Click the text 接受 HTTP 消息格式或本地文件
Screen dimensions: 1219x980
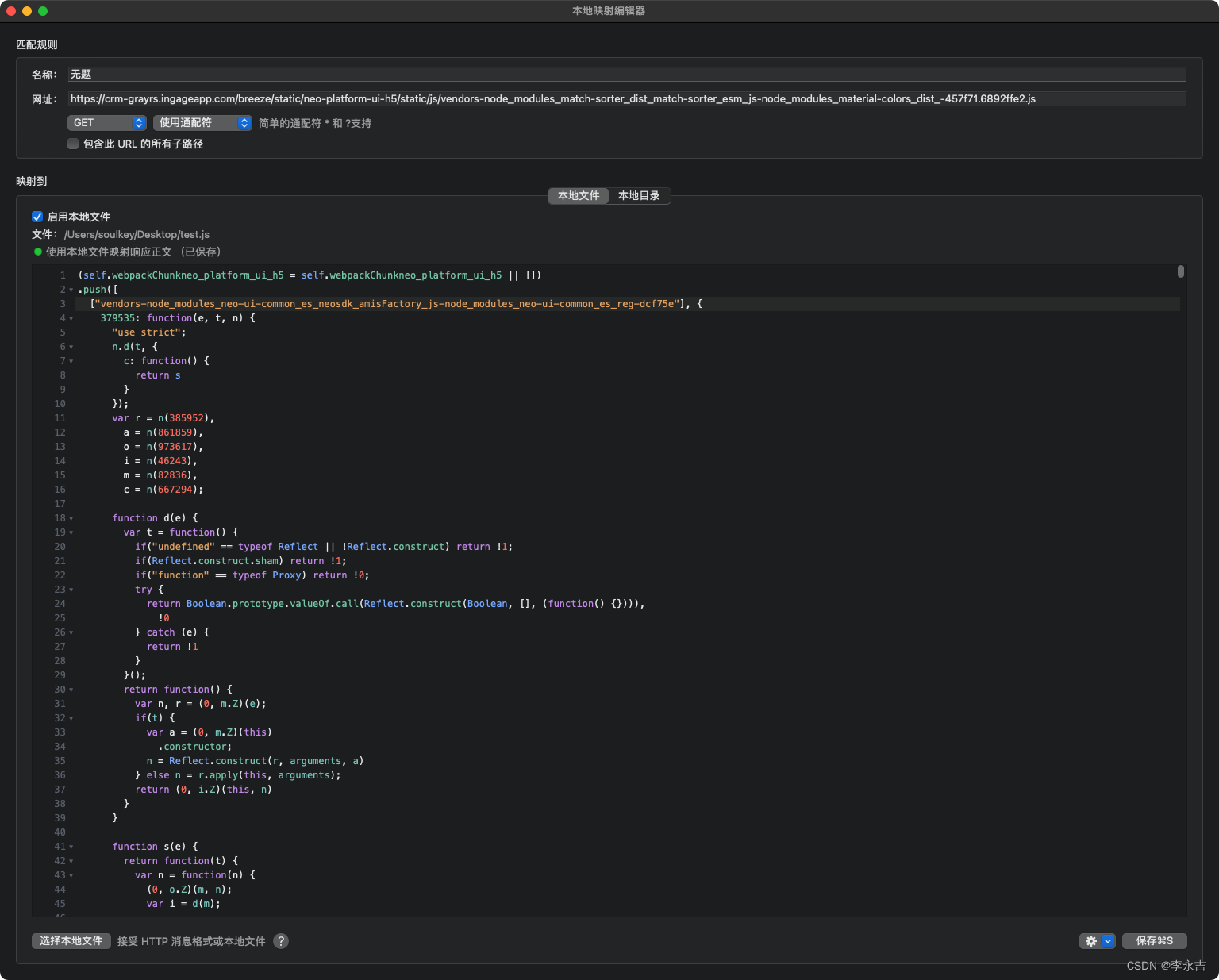[x=191, y=941]
